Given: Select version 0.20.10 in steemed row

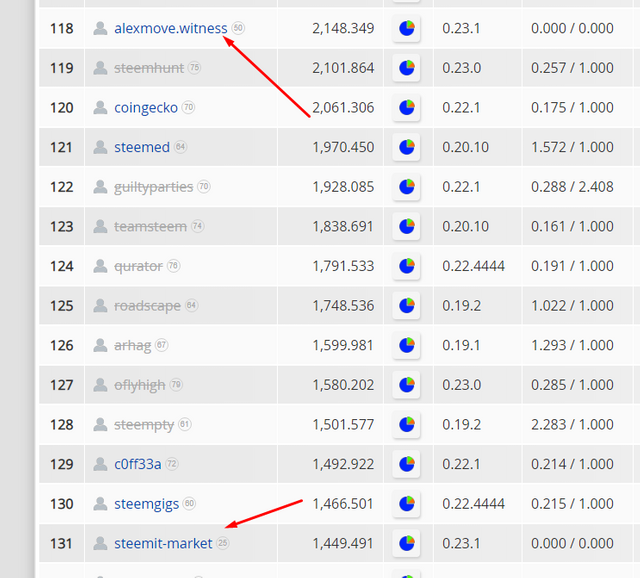Looking at the screenshot, I should click(x=465, y=147).
